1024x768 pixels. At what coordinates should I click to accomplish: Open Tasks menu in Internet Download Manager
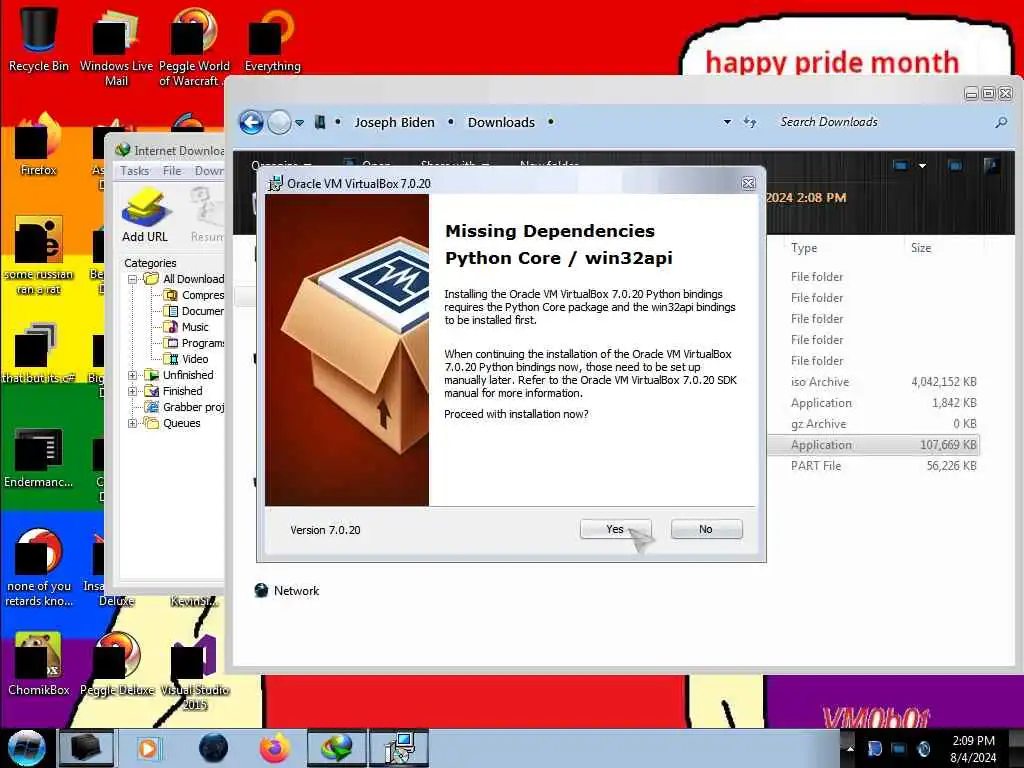coord(135,170)
